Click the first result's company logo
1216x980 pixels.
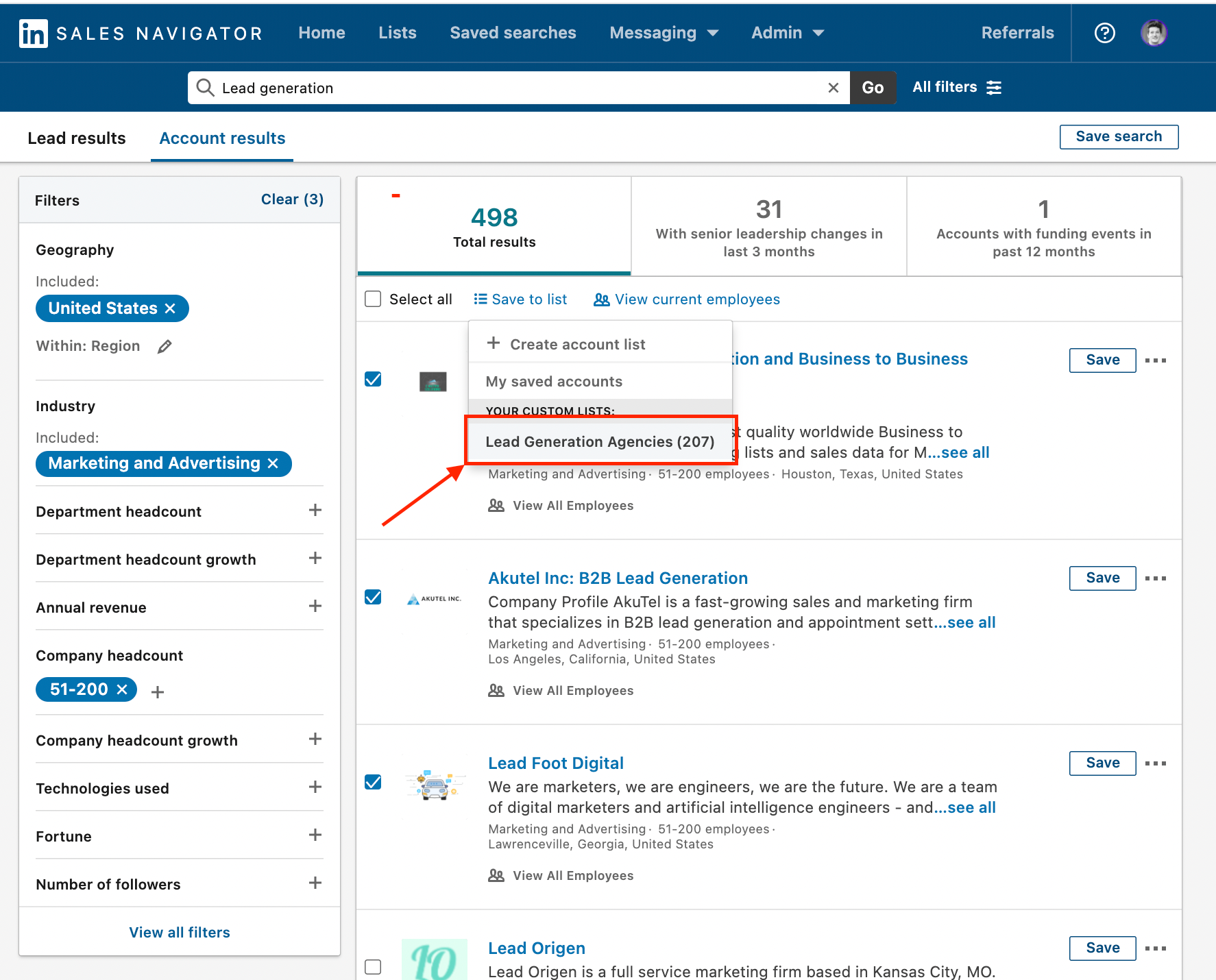point(433,382)
